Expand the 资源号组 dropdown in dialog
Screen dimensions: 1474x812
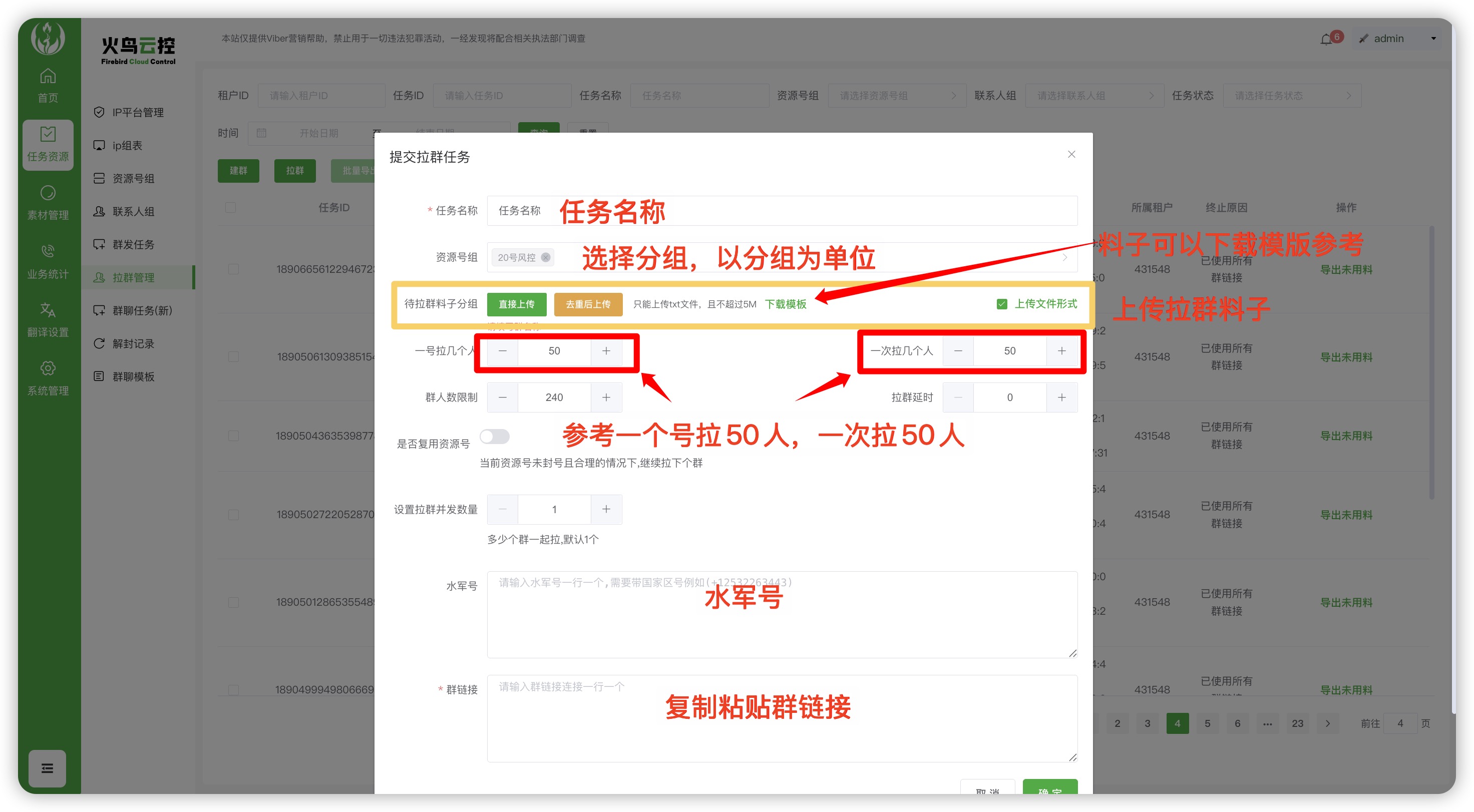pos(1064,257)
